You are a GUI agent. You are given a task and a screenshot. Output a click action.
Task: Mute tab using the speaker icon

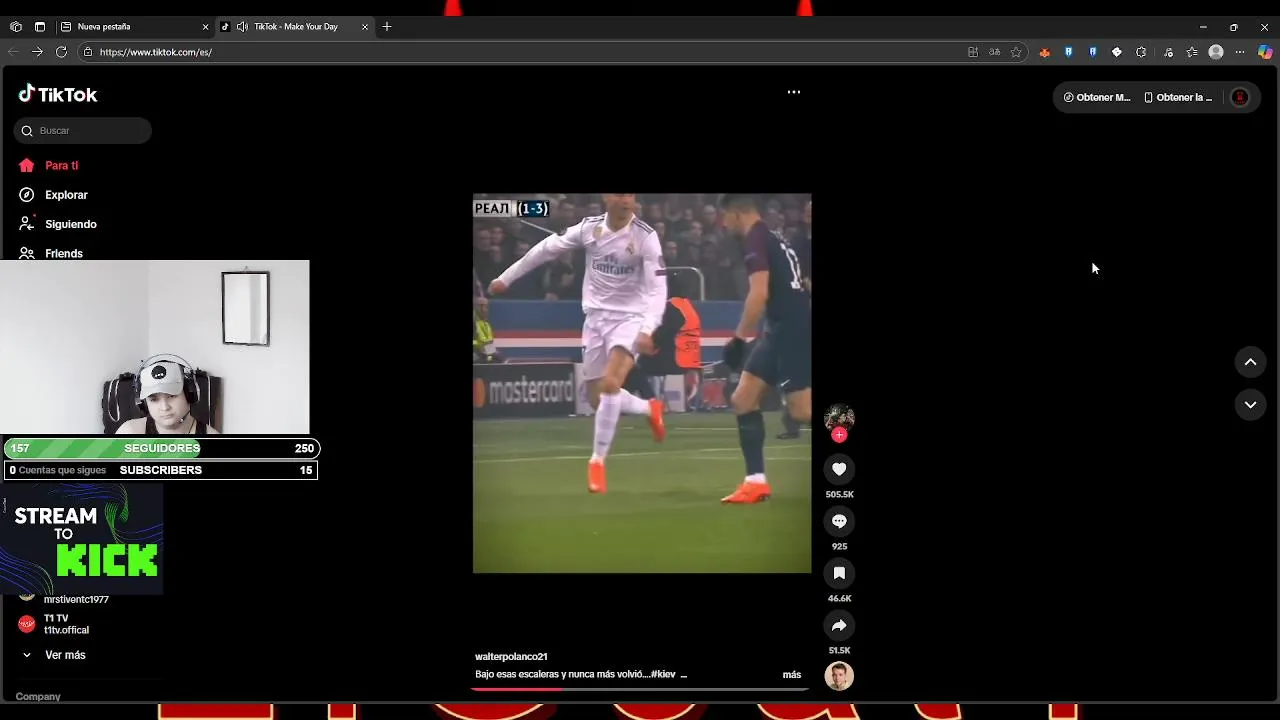coord(242,27)
